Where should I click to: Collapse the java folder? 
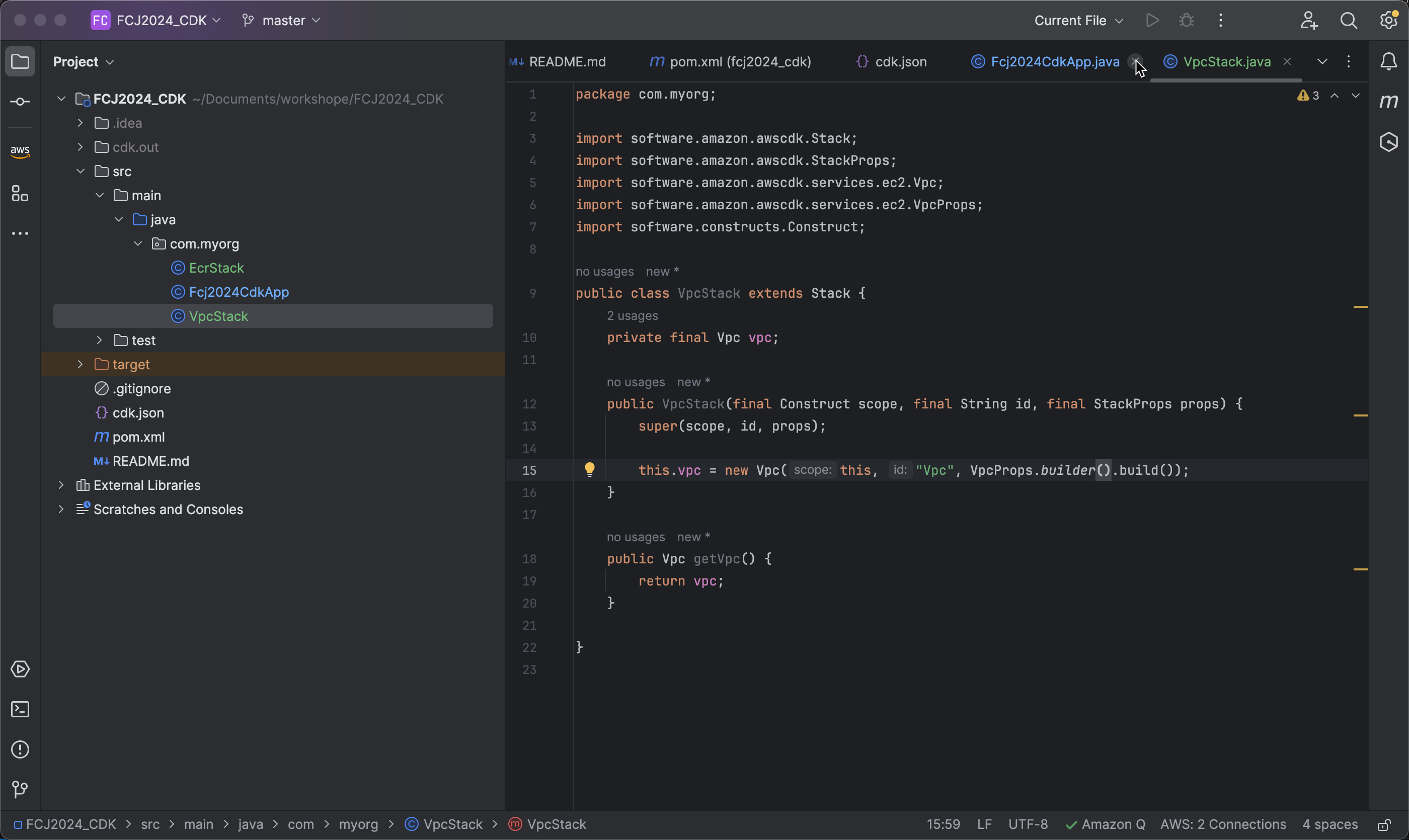(119, 220)
